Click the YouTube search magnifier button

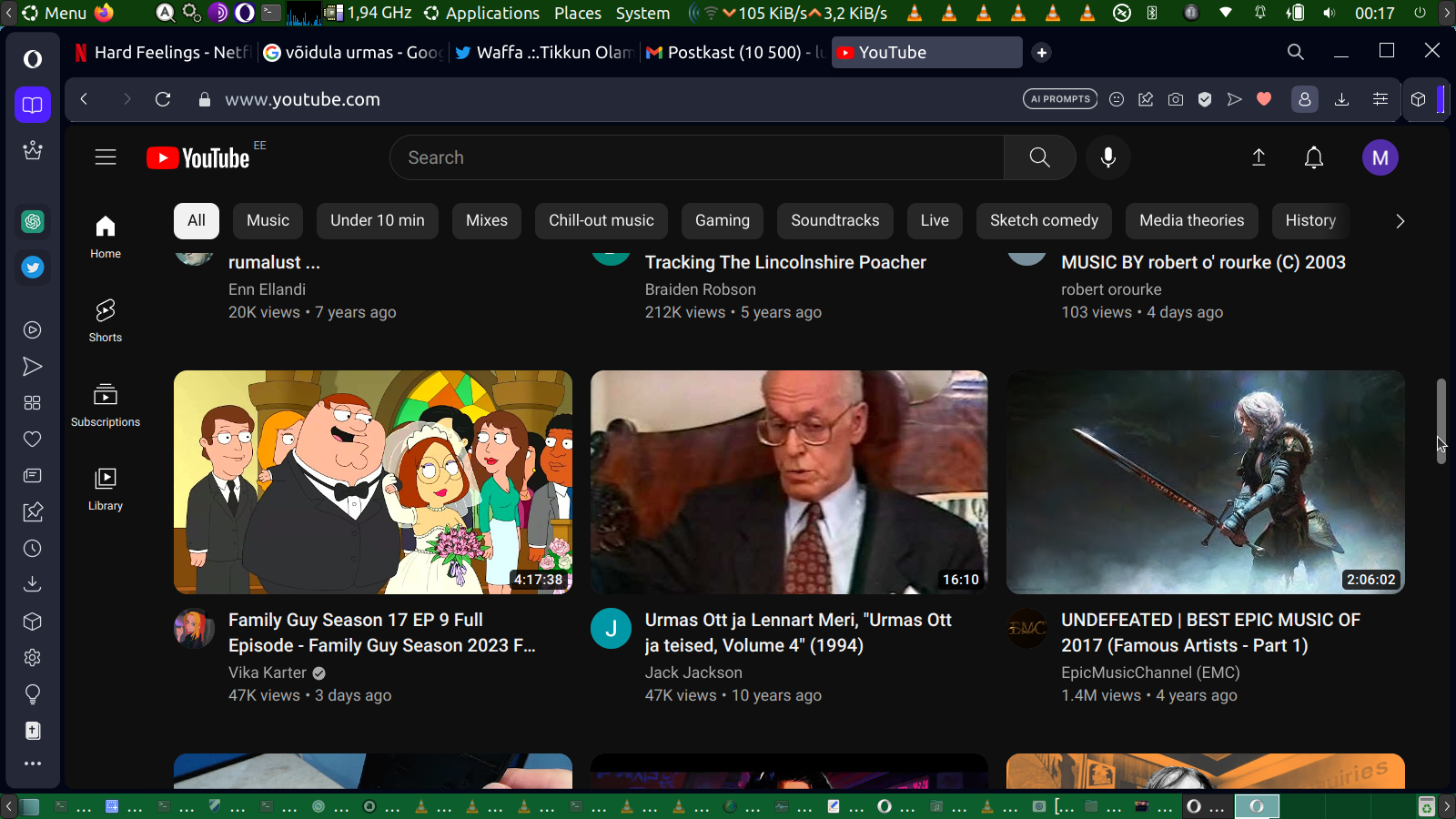point(1039,157)
